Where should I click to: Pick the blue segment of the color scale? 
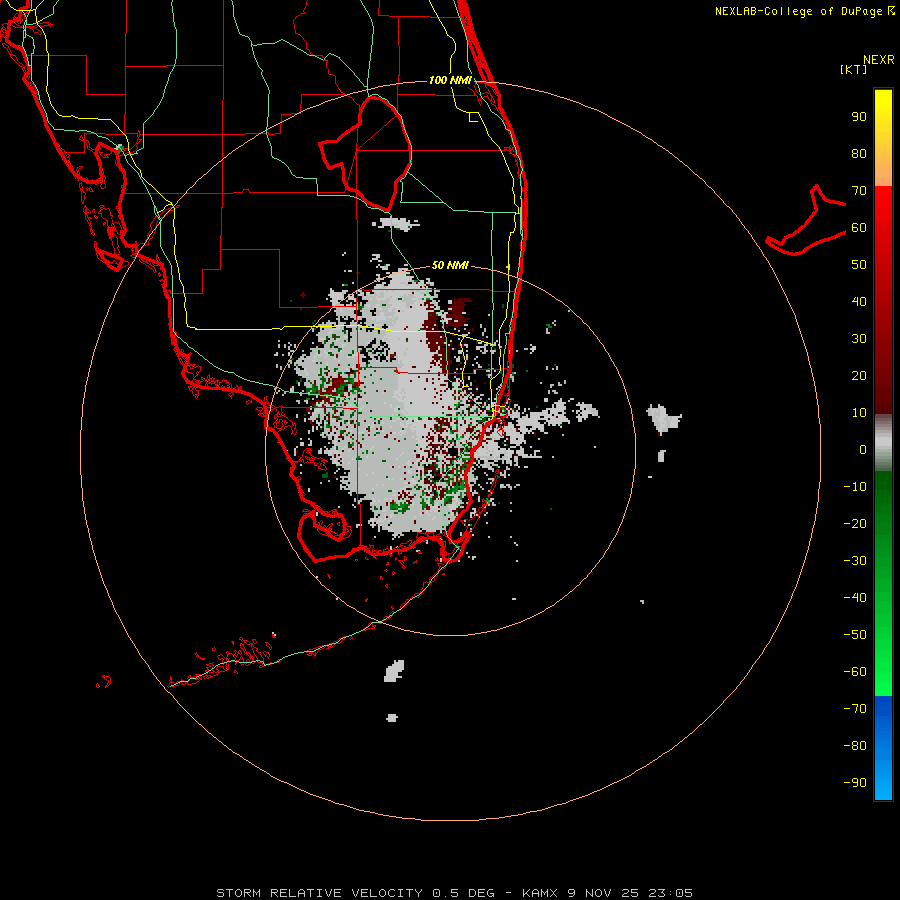tap(883, 748)
